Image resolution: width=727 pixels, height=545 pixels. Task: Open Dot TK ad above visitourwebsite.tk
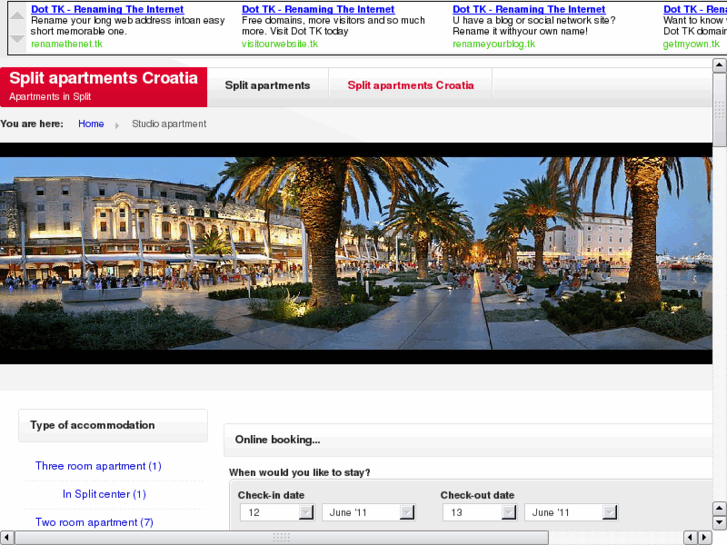tap(318, 9)
